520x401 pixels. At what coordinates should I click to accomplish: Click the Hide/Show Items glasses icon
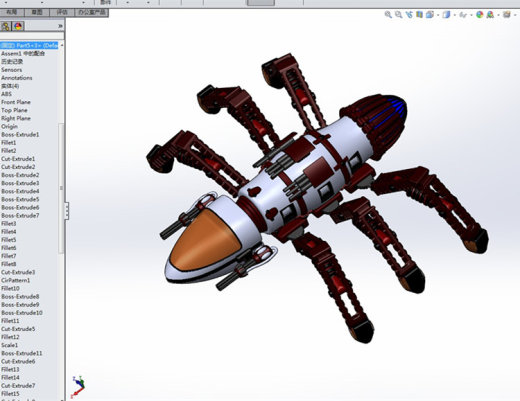coord(463,14)
